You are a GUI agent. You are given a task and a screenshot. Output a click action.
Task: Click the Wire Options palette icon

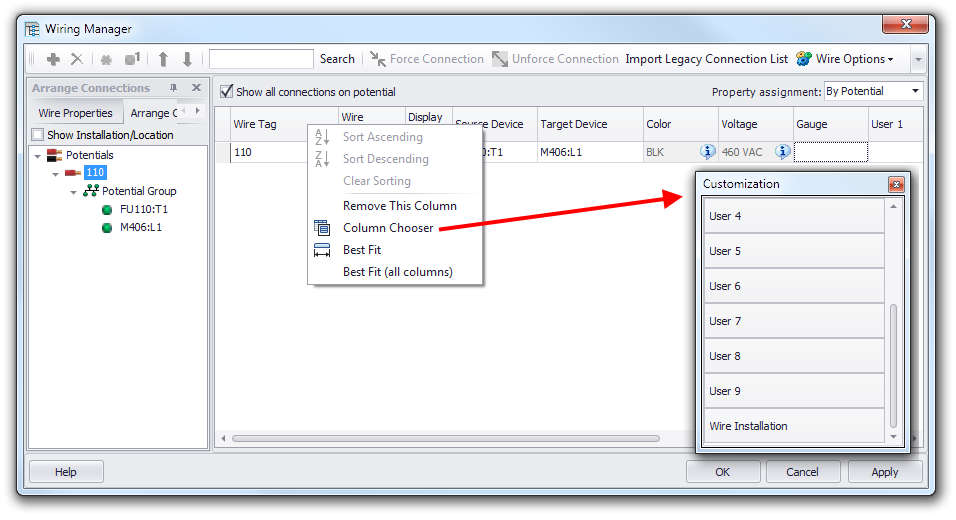point(804,59)
